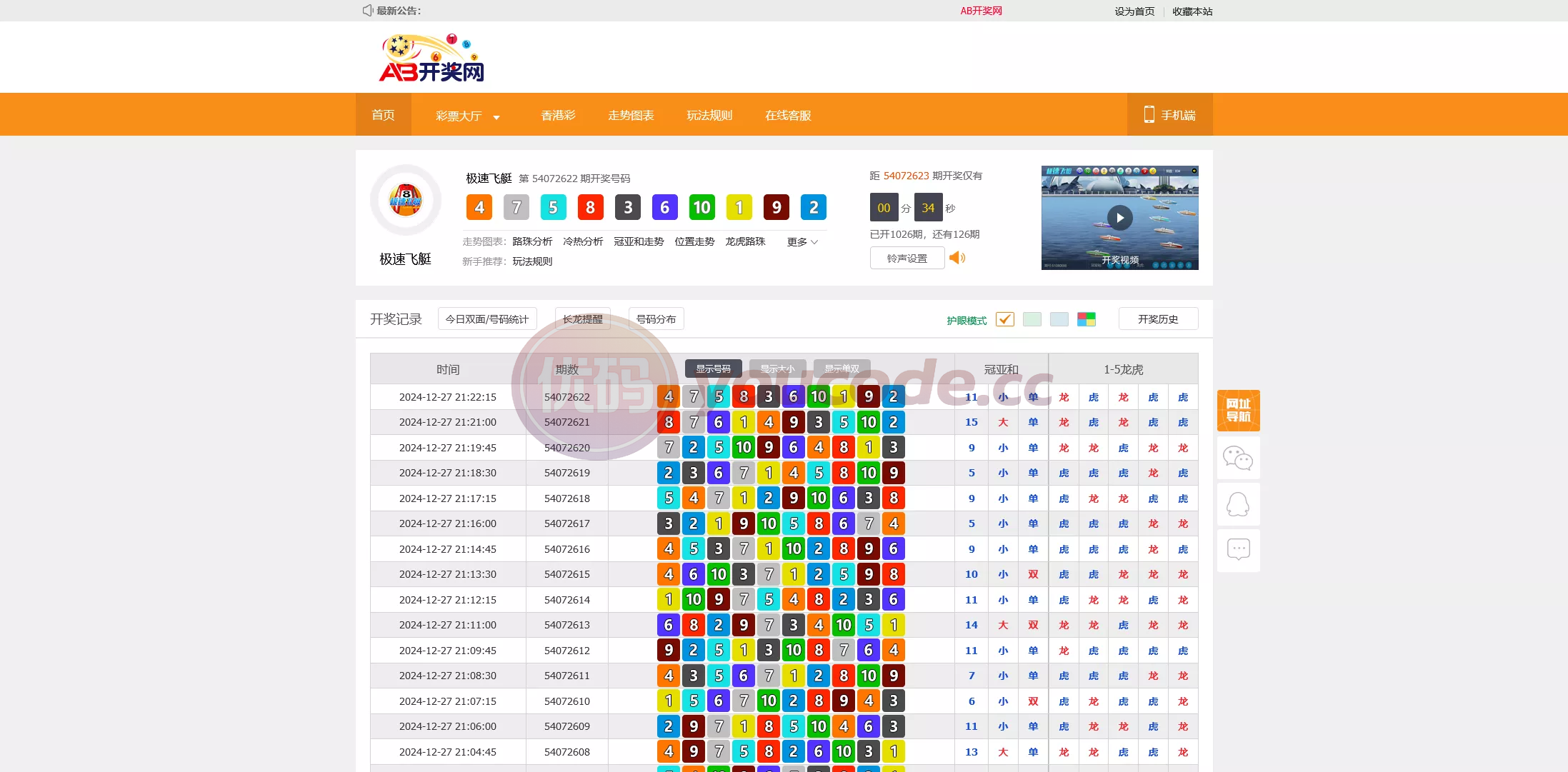Open 路珠分析 trend link
This screenshot has width=1568, height=772.
(x=532, y=241)
